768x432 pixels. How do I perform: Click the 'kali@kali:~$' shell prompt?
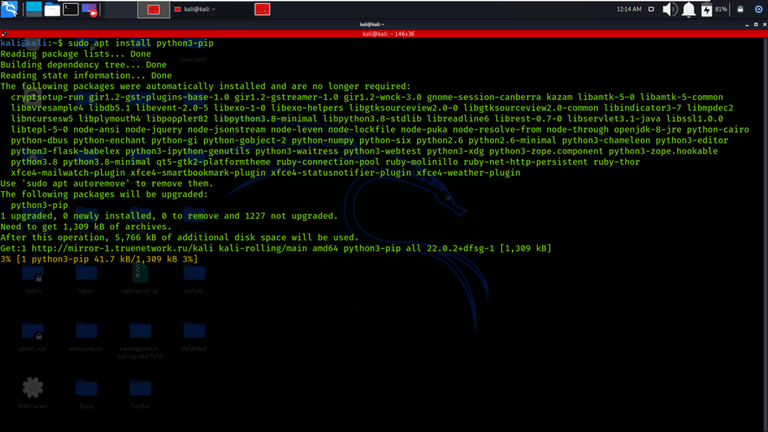(31, 43)
